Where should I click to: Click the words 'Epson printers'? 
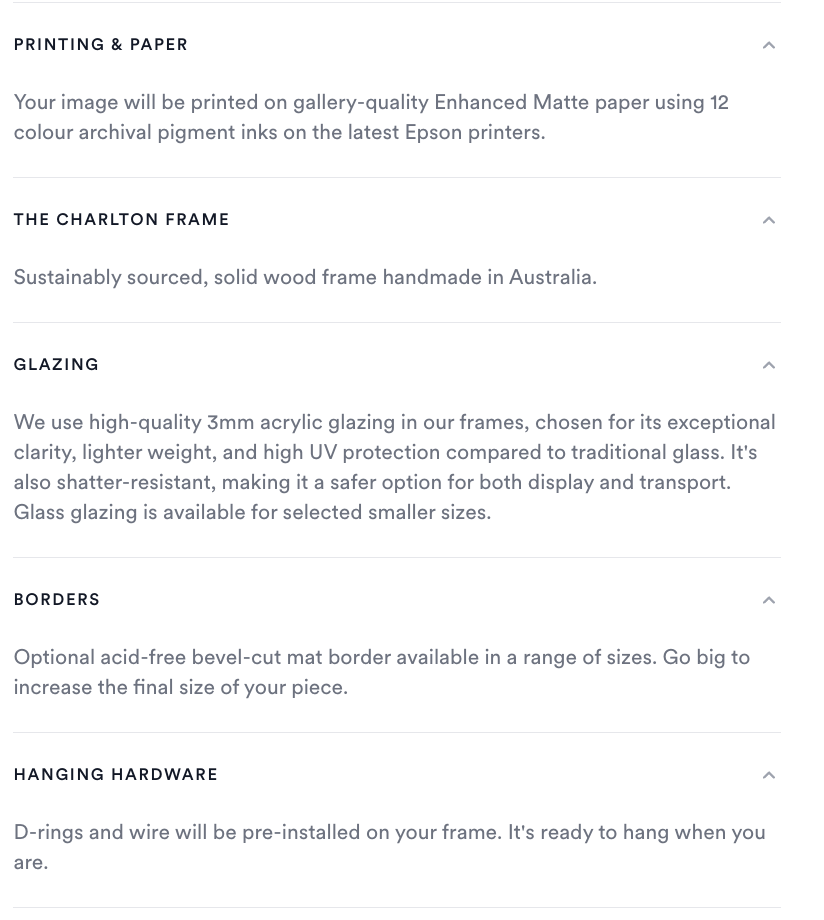(475, 133)
